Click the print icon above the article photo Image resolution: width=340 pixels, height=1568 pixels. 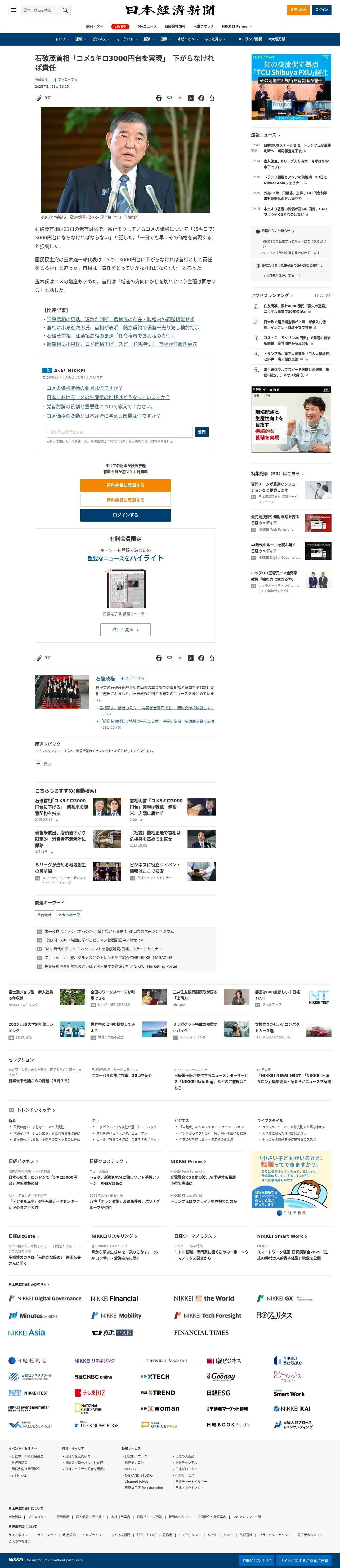[159, 98]
